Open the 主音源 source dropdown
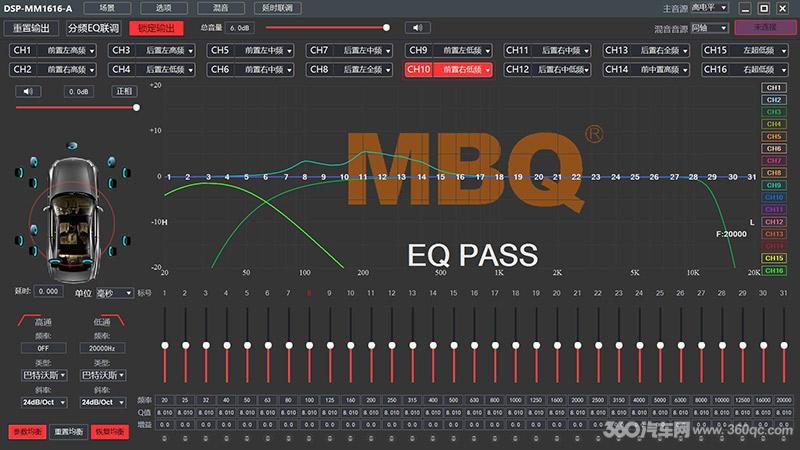 coord(709,8)
